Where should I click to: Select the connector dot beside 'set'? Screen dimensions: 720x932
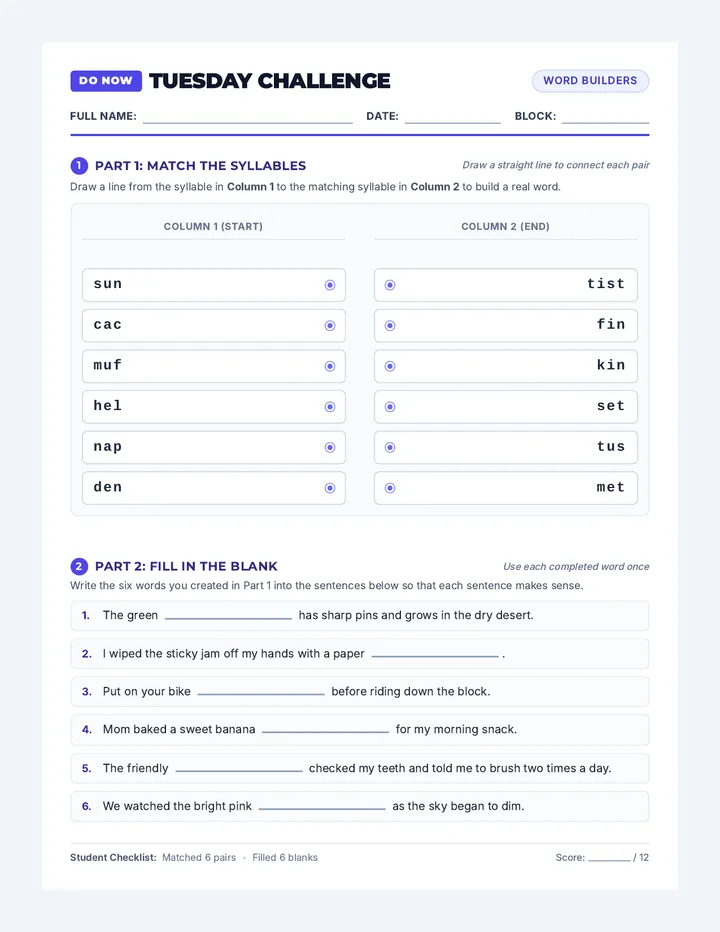point(390,407)
